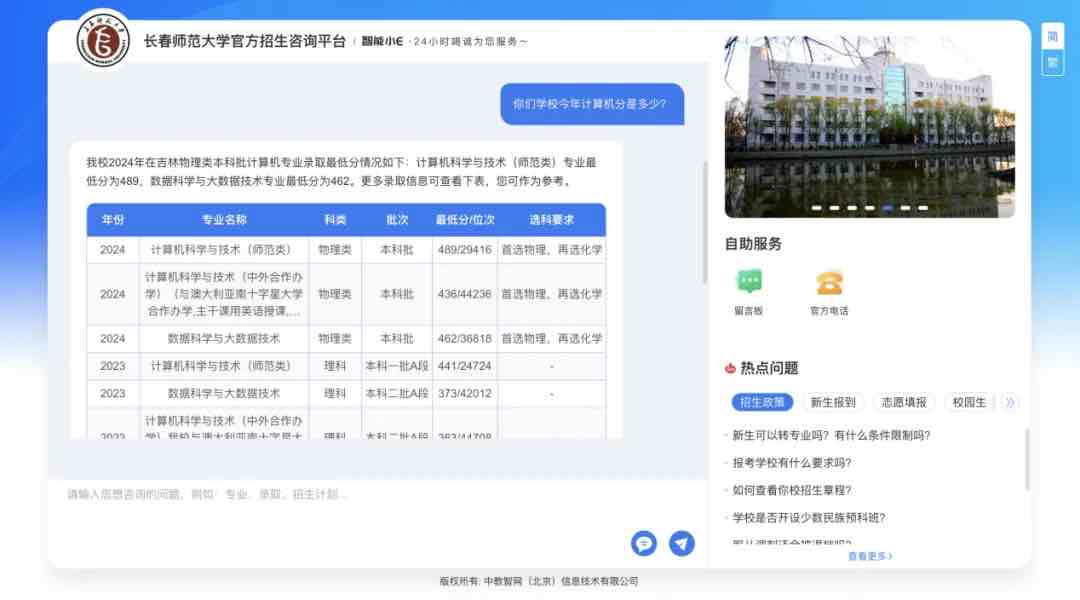Click the top 简 side button
1080x600 pixels.
(1052, 37)
